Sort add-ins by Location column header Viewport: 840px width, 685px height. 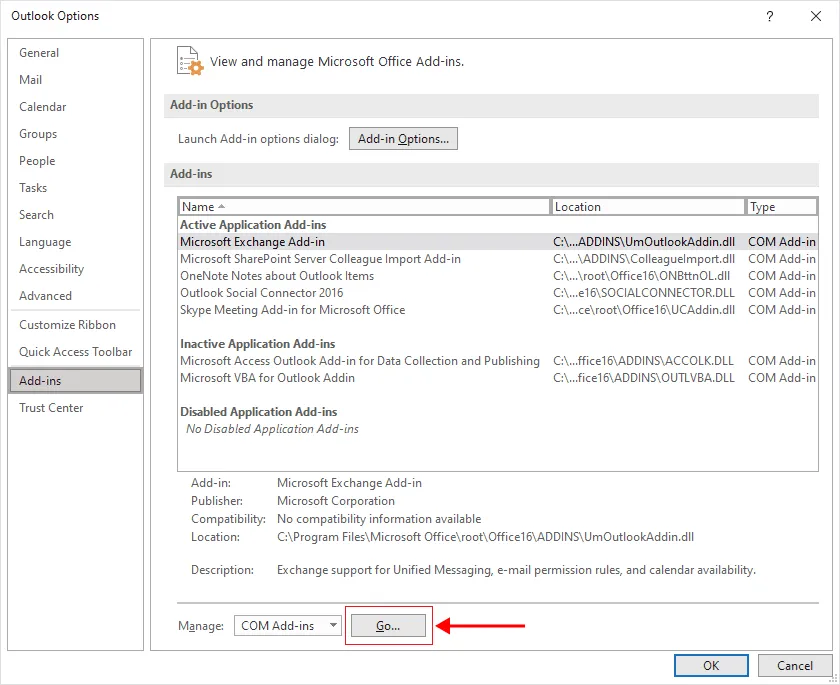648,207
